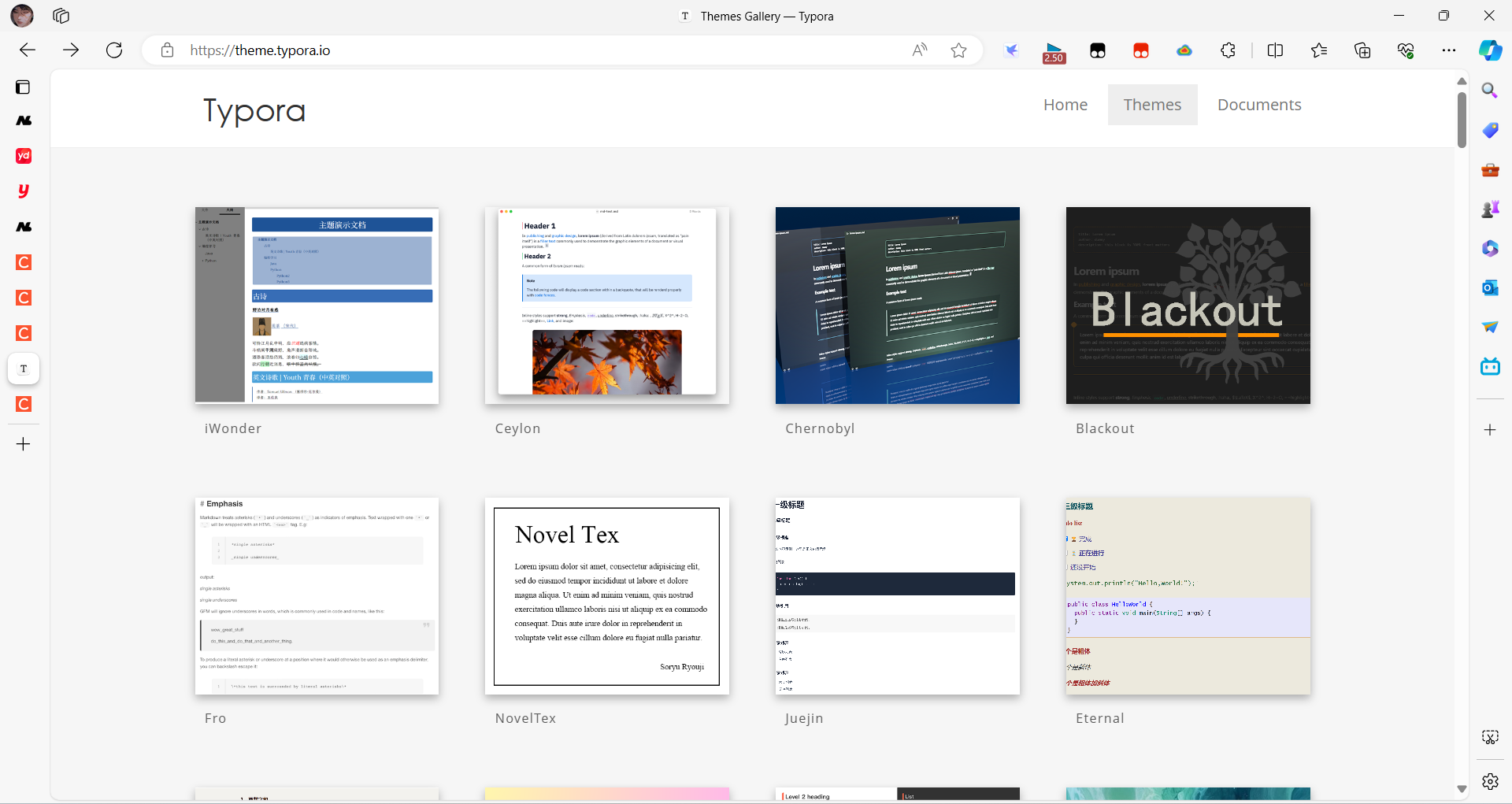This screenshot has width=1512, height=804.
Task: View the Chernobyl theme preview thumbnail
Action: (898, 306)
